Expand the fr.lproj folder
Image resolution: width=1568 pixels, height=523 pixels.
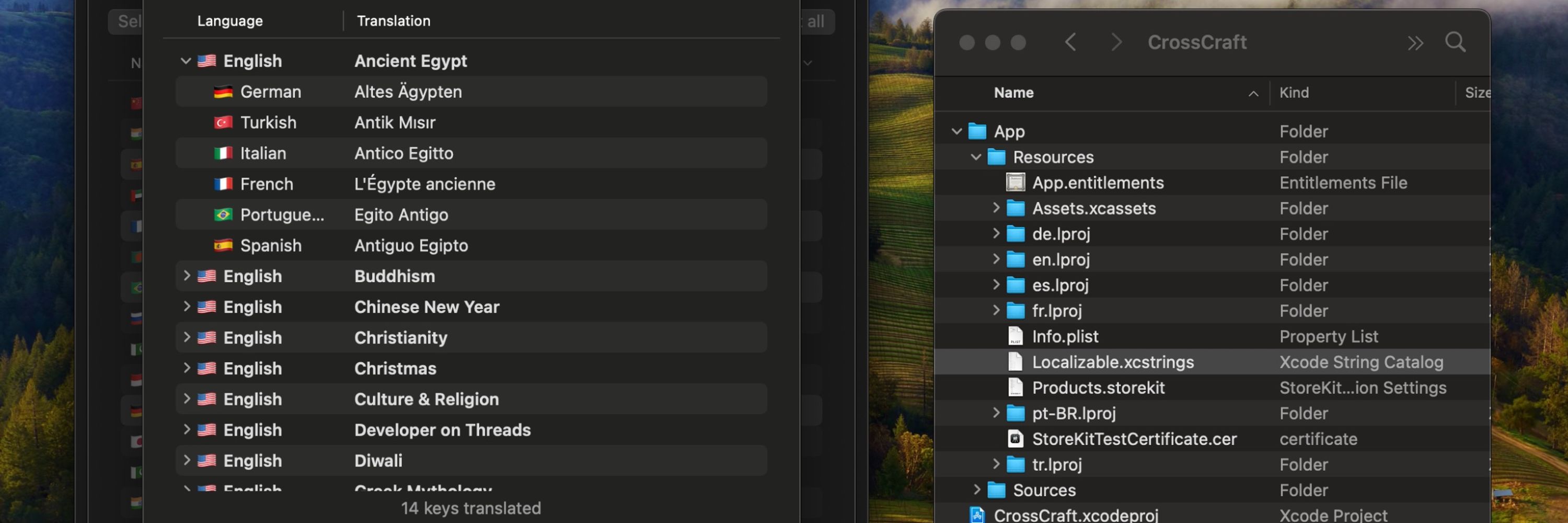[x=996, y=311]
